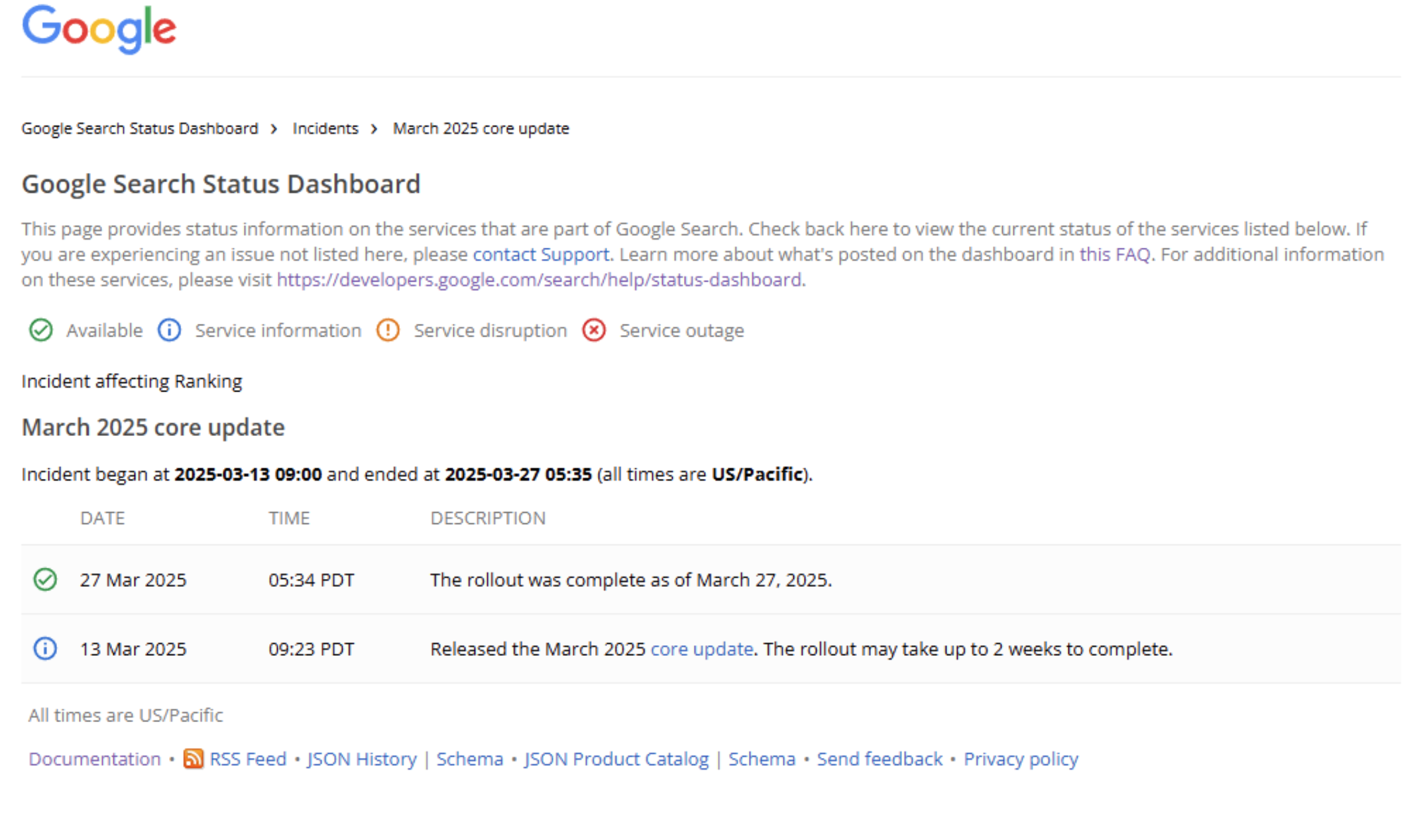
Task: Subscribe via the RSS Feed link
Action: point(248,759)
